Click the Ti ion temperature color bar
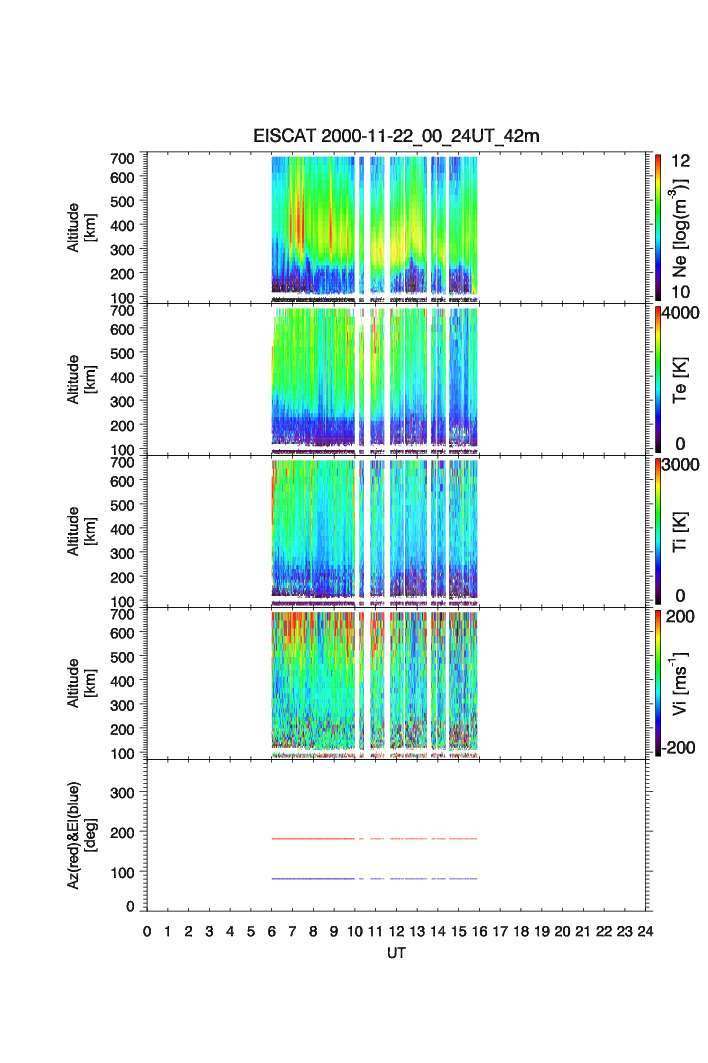This screenshot has height=1063, width=708. tap(657, 530)
